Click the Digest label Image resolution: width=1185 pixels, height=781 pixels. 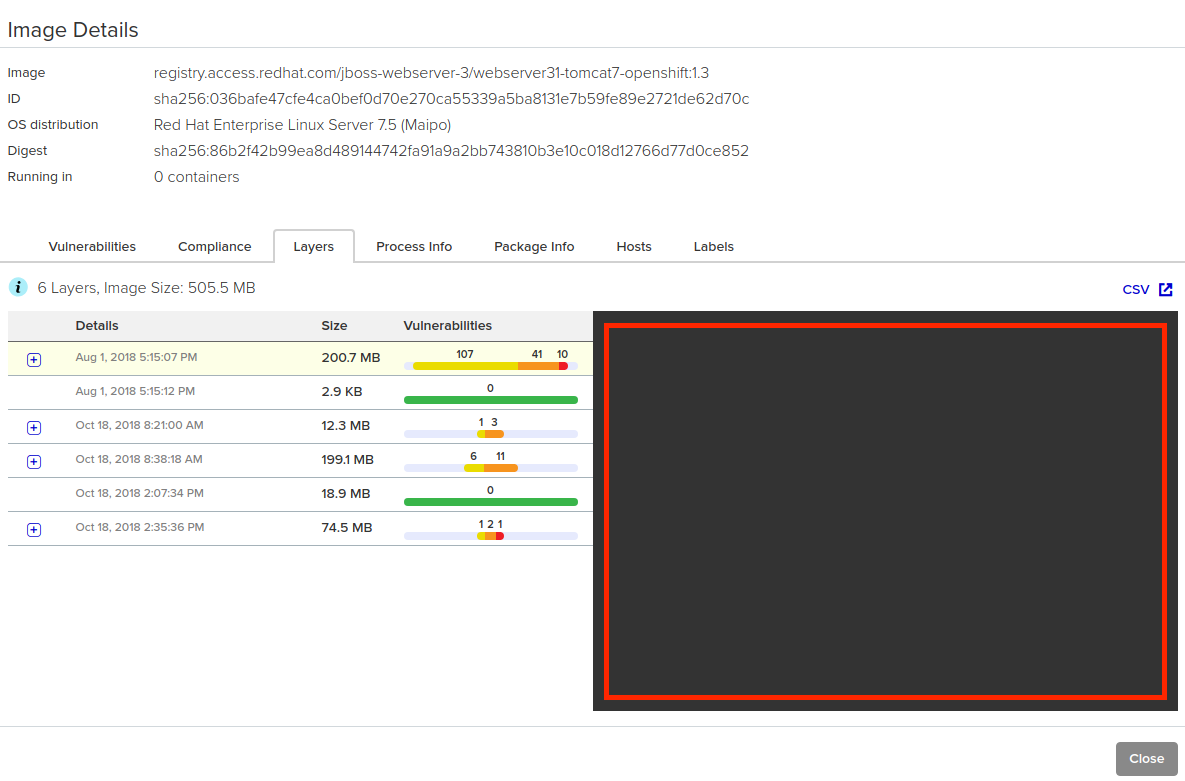click(27, 151)
